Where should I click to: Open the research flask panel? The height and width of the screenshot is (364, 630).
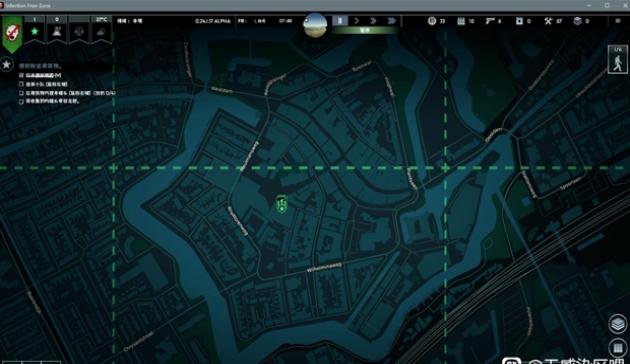click(57, 31)
